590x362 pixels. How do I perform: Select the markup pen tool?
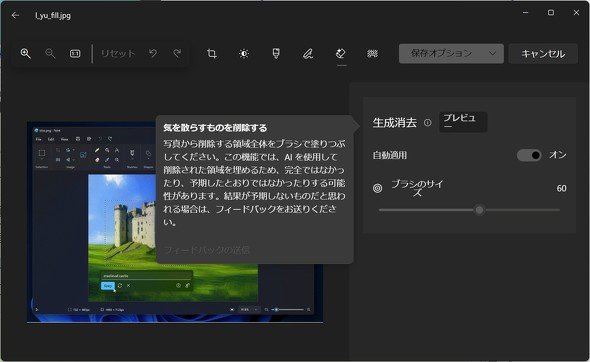[308, 54]
